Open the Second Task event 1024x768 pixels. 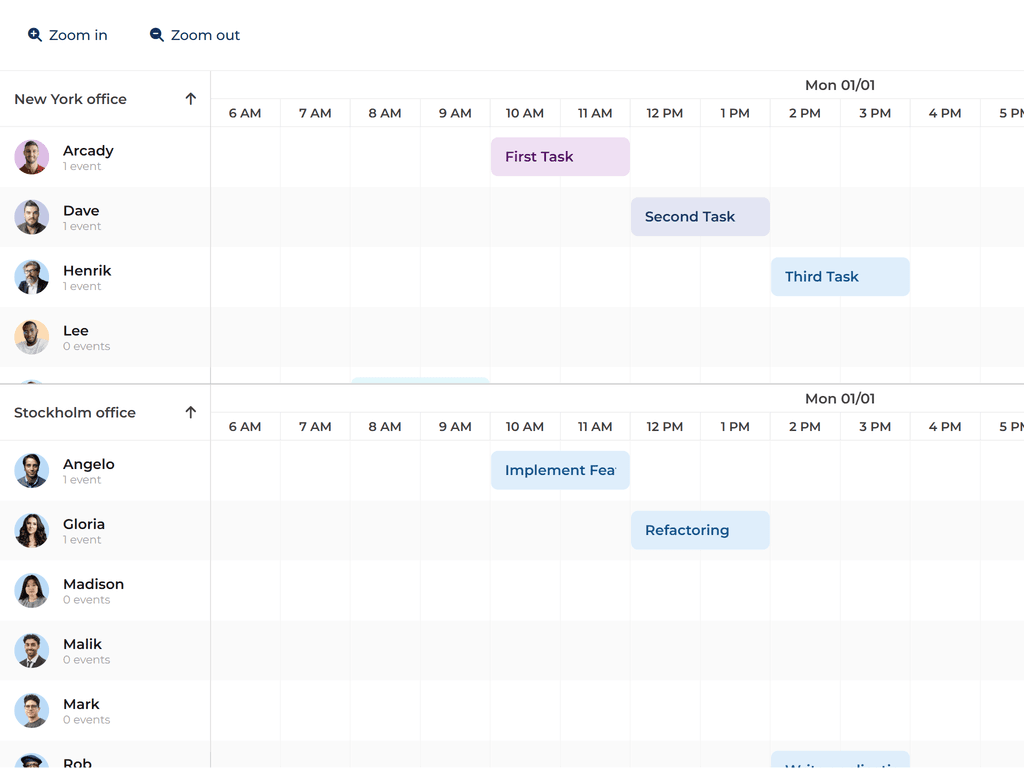(700, 217)
